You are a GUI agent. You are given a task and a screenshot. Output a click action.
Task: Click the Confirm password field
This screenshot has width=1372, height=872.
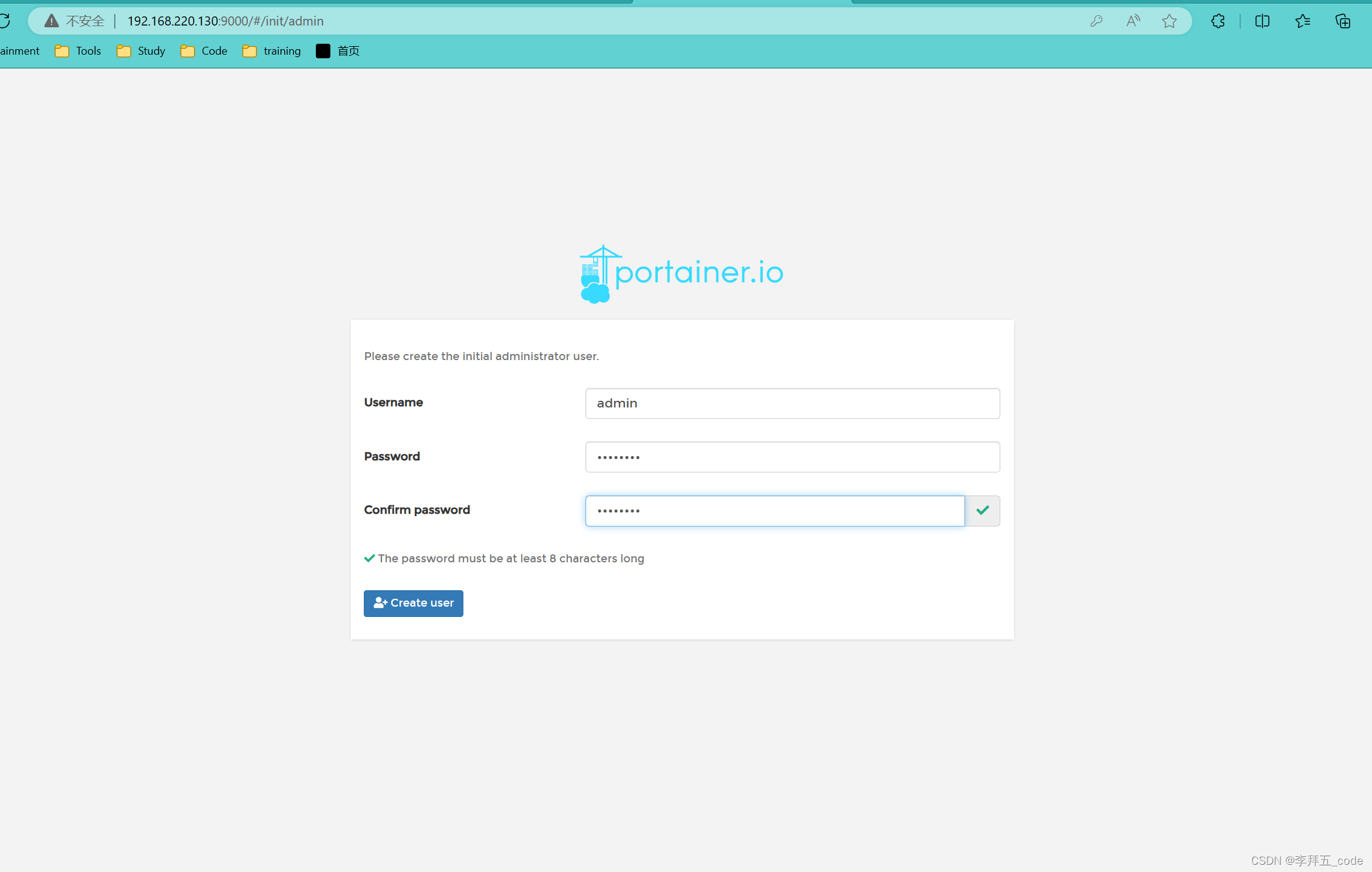tap(774, 511)
